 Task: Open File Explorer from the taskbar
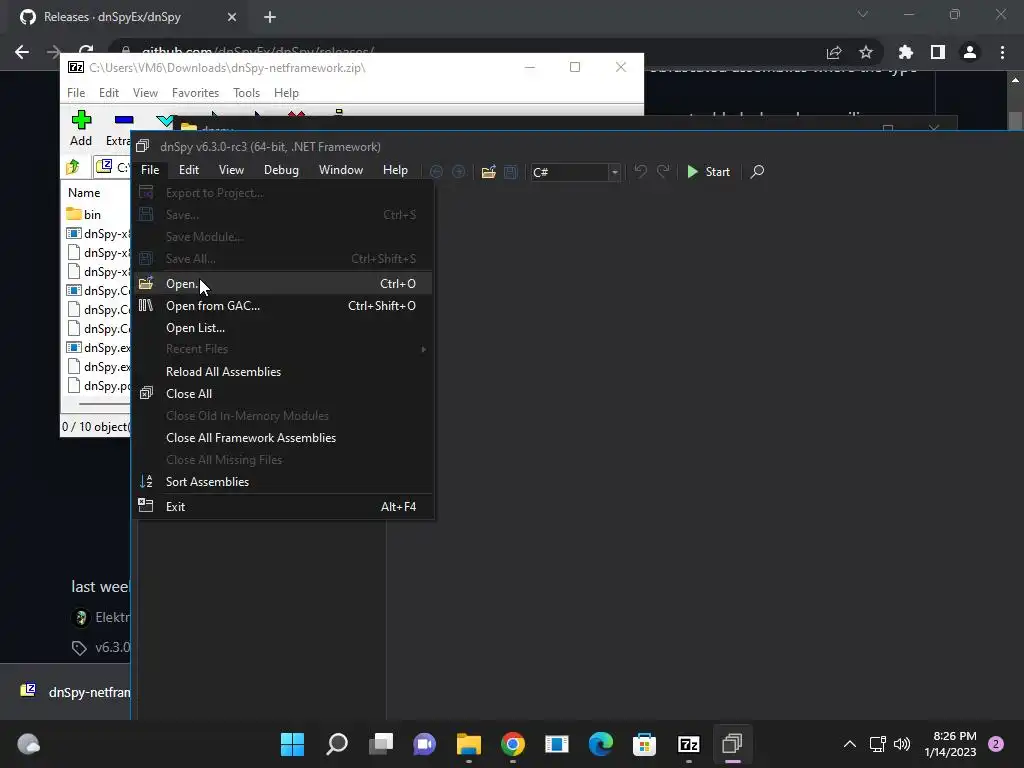[468, 744]
